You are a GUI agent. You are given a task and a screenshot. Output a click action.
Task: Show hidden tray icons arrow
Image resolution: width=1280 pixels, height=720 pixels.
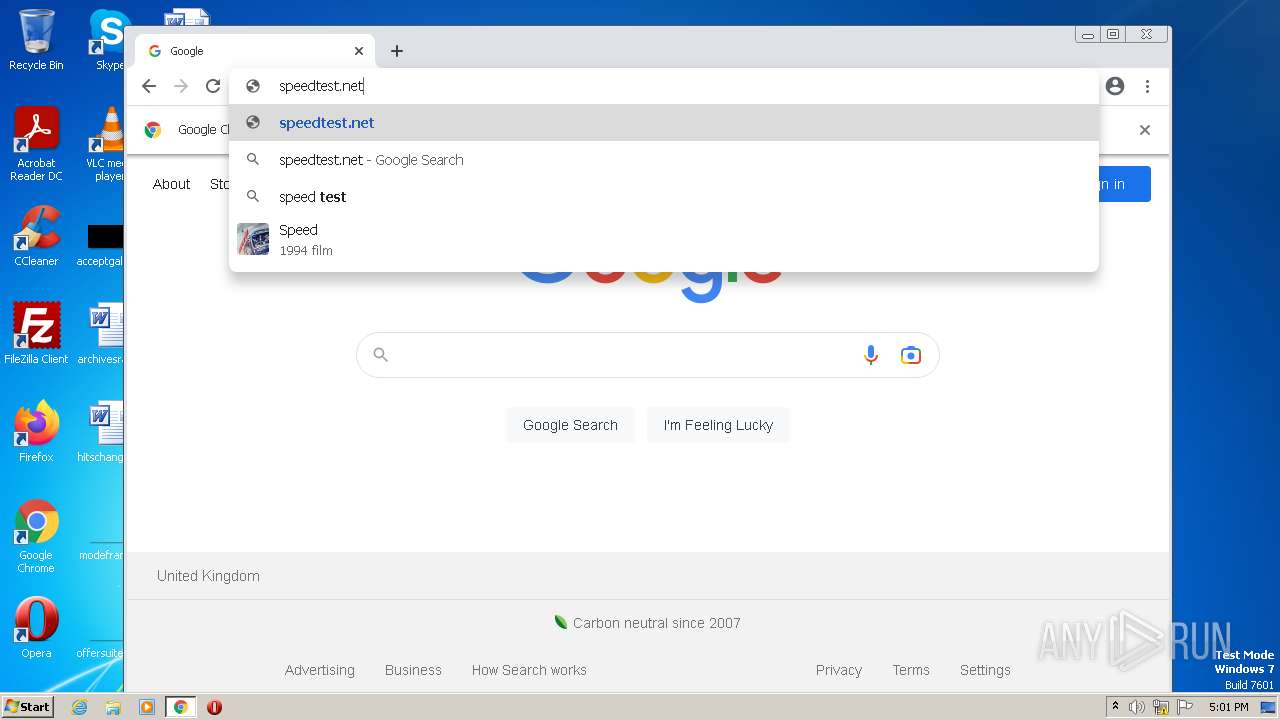[x=1115, y=707]
